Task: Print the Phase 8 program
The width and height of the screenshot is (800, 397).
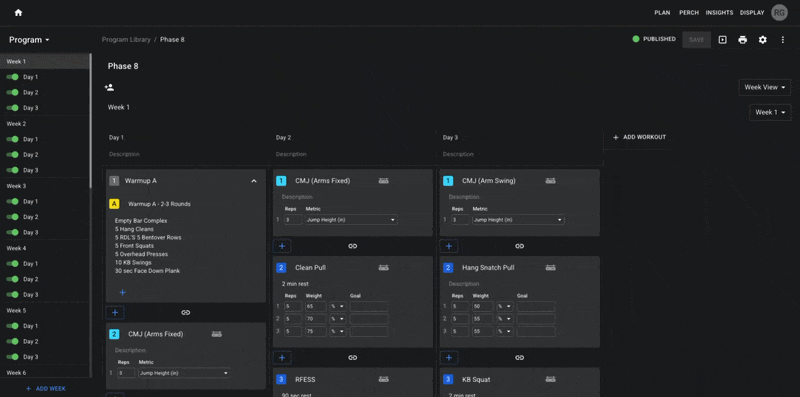Action: [742, 40]
